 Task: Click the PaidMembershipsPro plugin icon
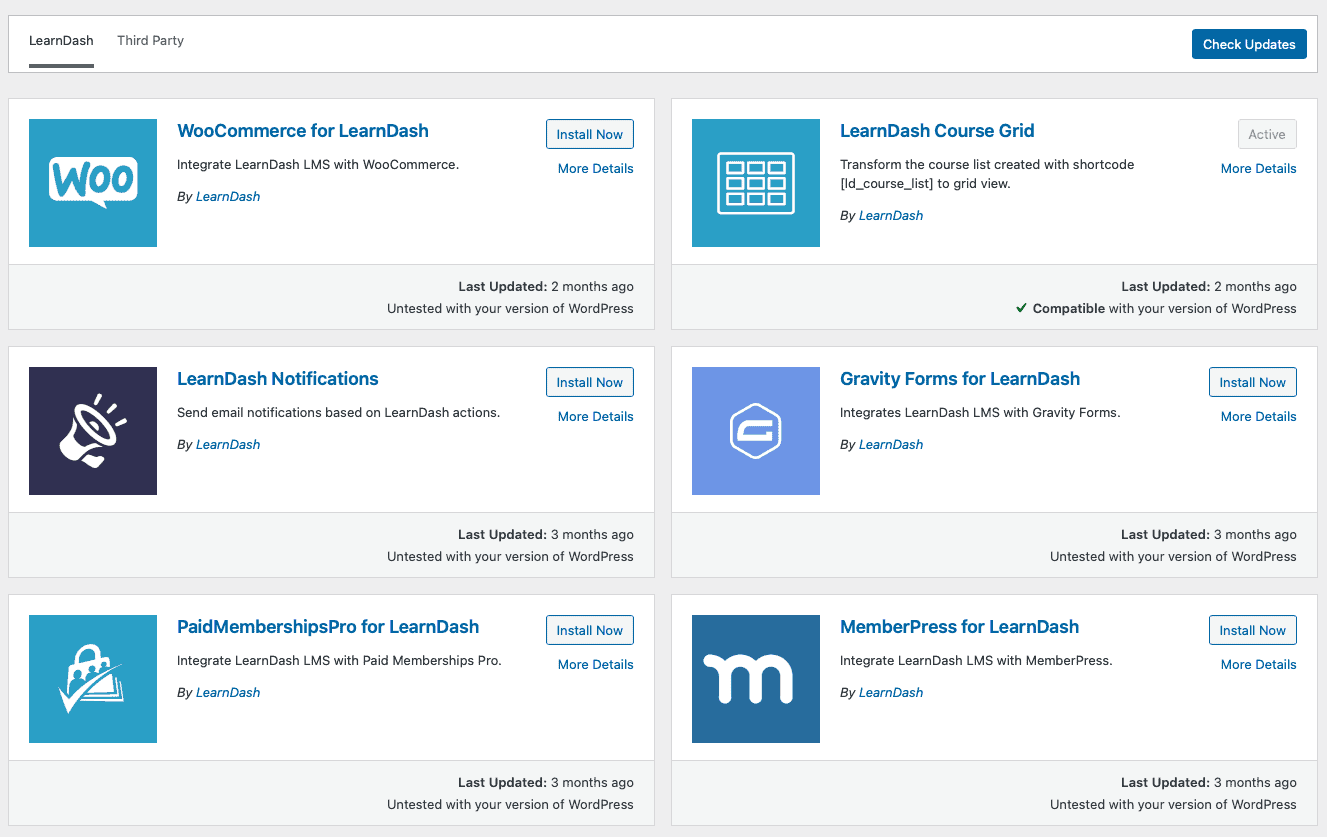point(93,679)
